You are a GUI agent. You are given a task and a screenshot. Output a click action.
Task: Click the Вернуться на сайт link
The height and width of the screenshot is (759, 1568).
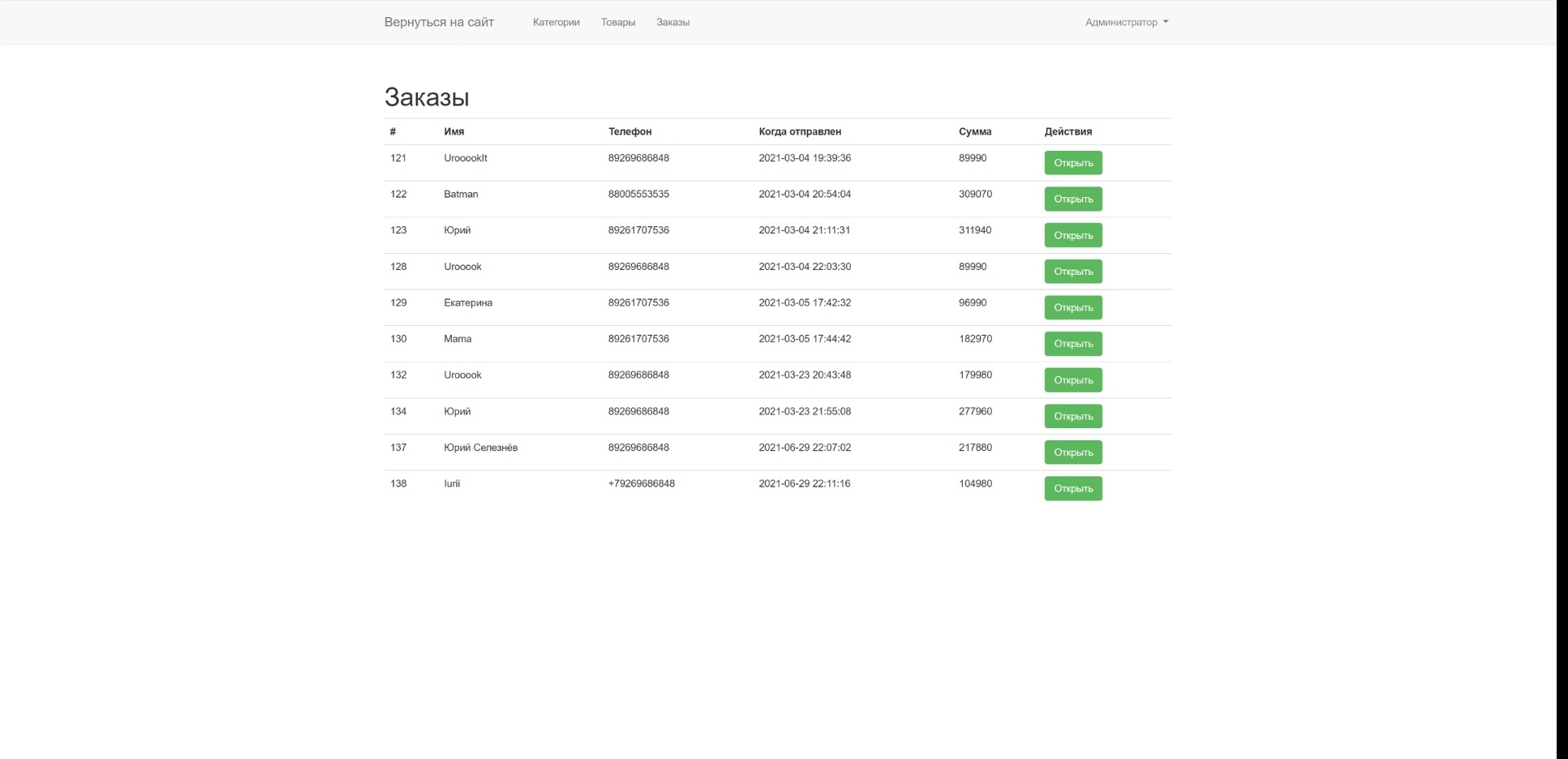pos(439,22)
